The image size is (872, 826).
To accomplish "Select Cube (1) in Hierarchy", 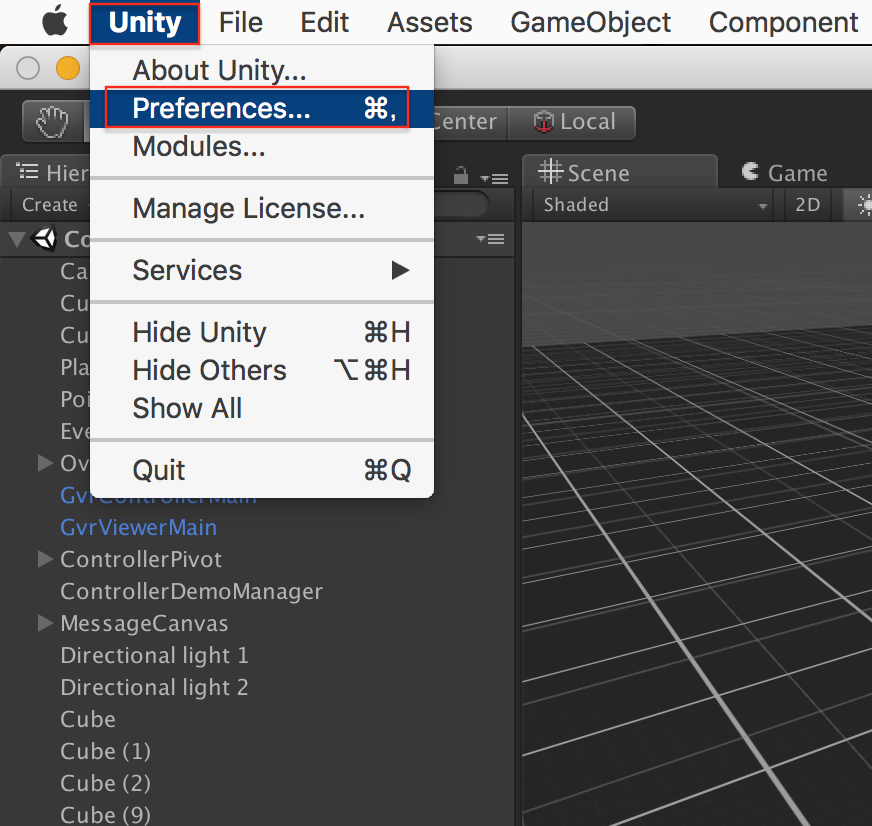I will 106,751.
